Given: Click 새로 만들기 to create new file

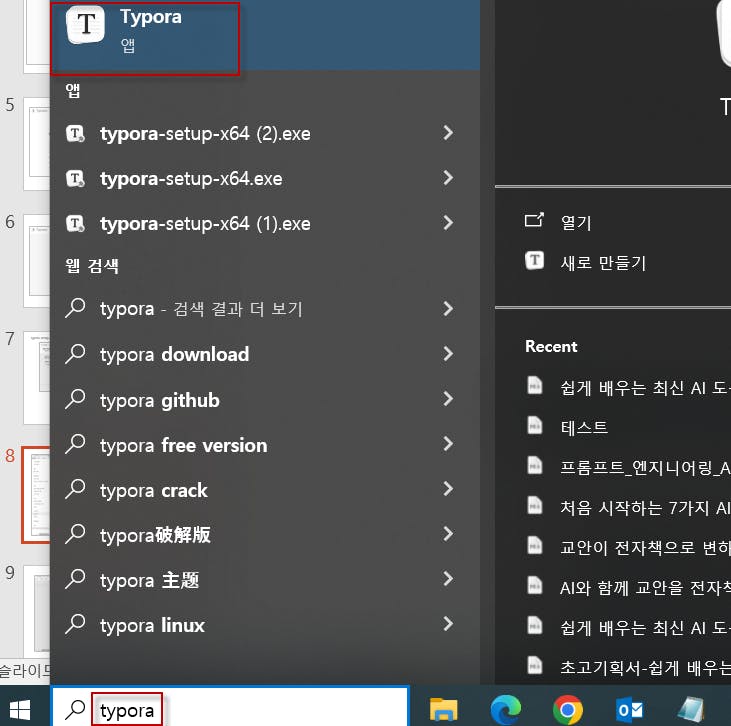Looking at the screenshot, I should click(x=603, y=263).
